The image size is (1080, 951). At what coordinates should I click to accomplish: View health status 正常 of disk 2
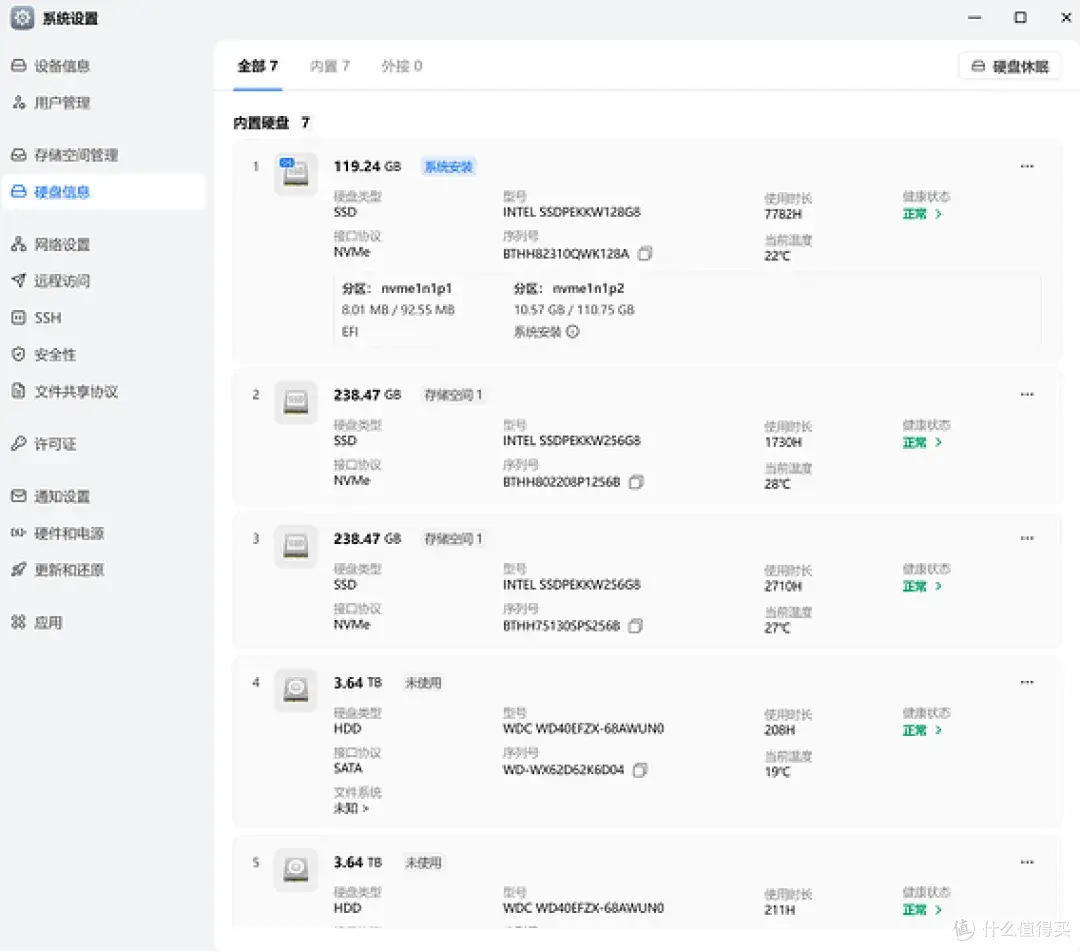(x=922, y=443)
